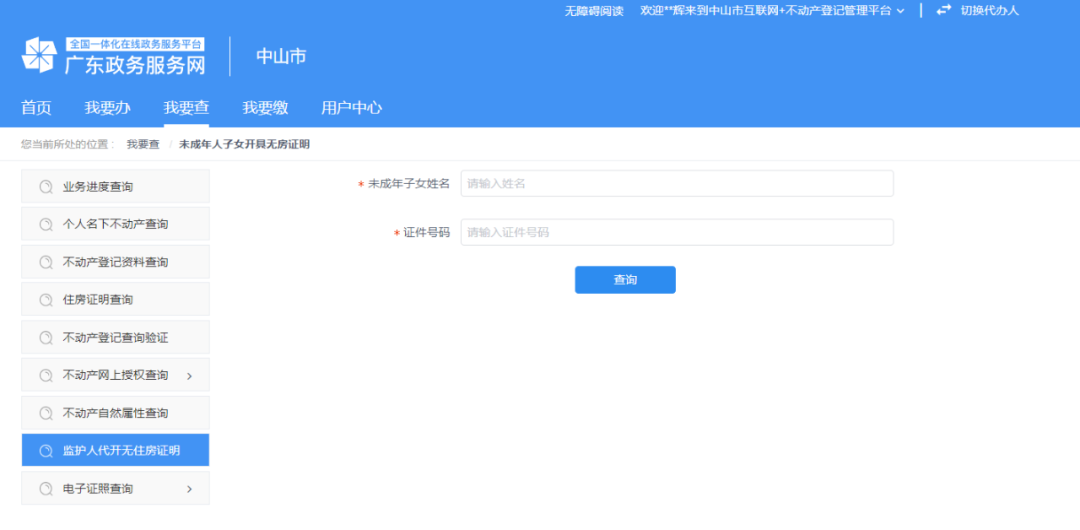
Task: Click the magnifier icon next to 电子证照查询
Action: click(46, 489)
